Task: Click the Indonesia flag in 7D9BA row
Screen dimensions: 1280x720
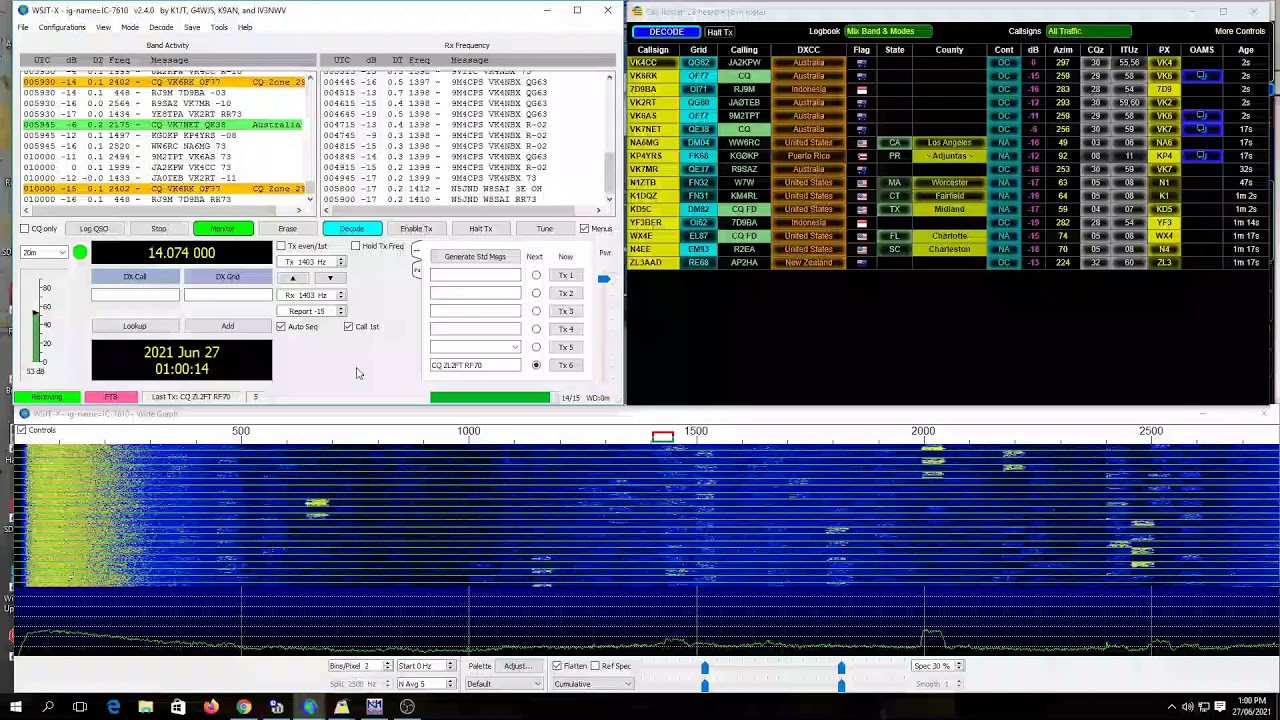Action: (861, 89)
